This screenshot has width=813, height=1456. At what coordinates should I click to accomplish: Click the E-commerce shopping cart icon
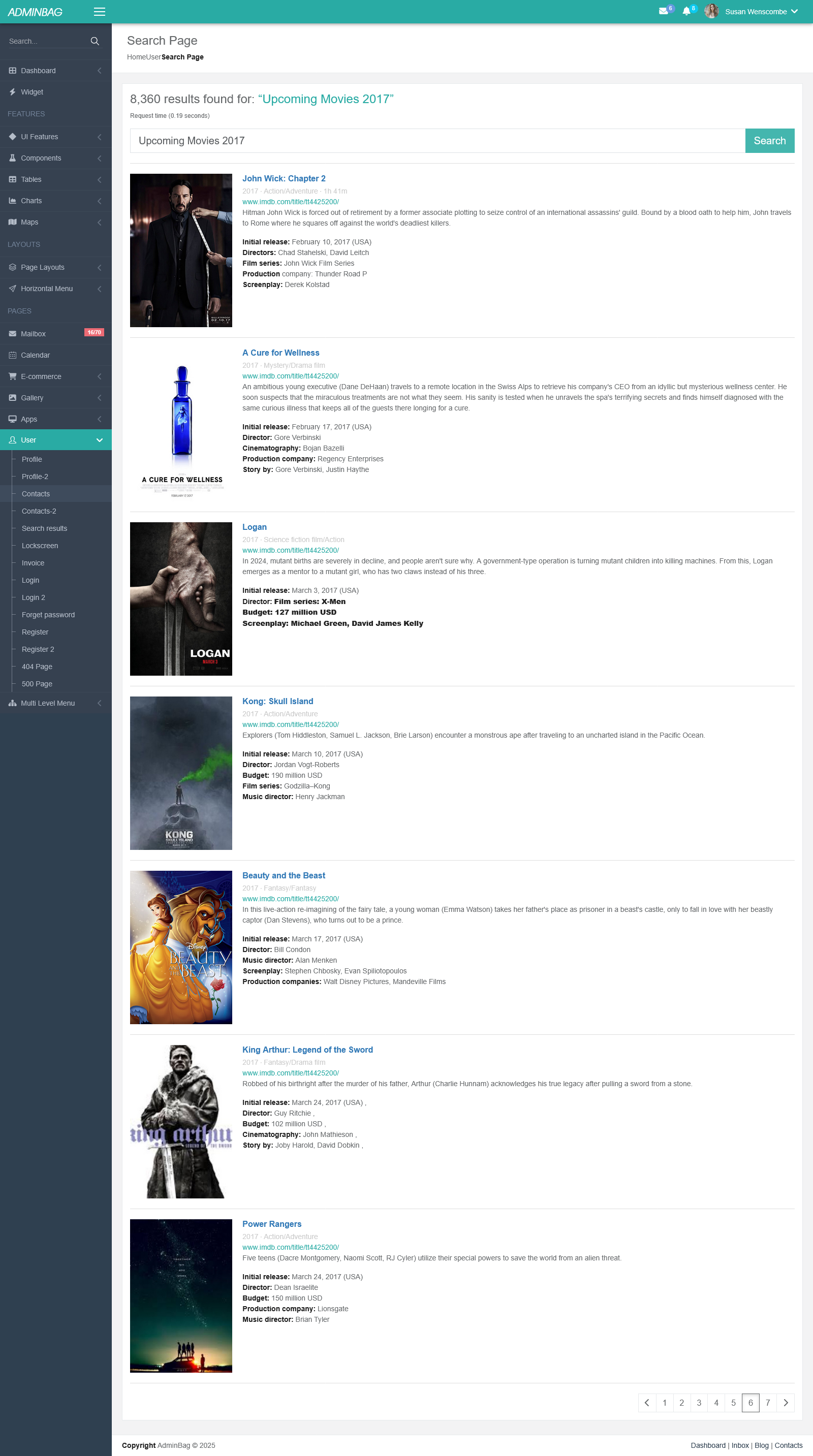point(12,376)
